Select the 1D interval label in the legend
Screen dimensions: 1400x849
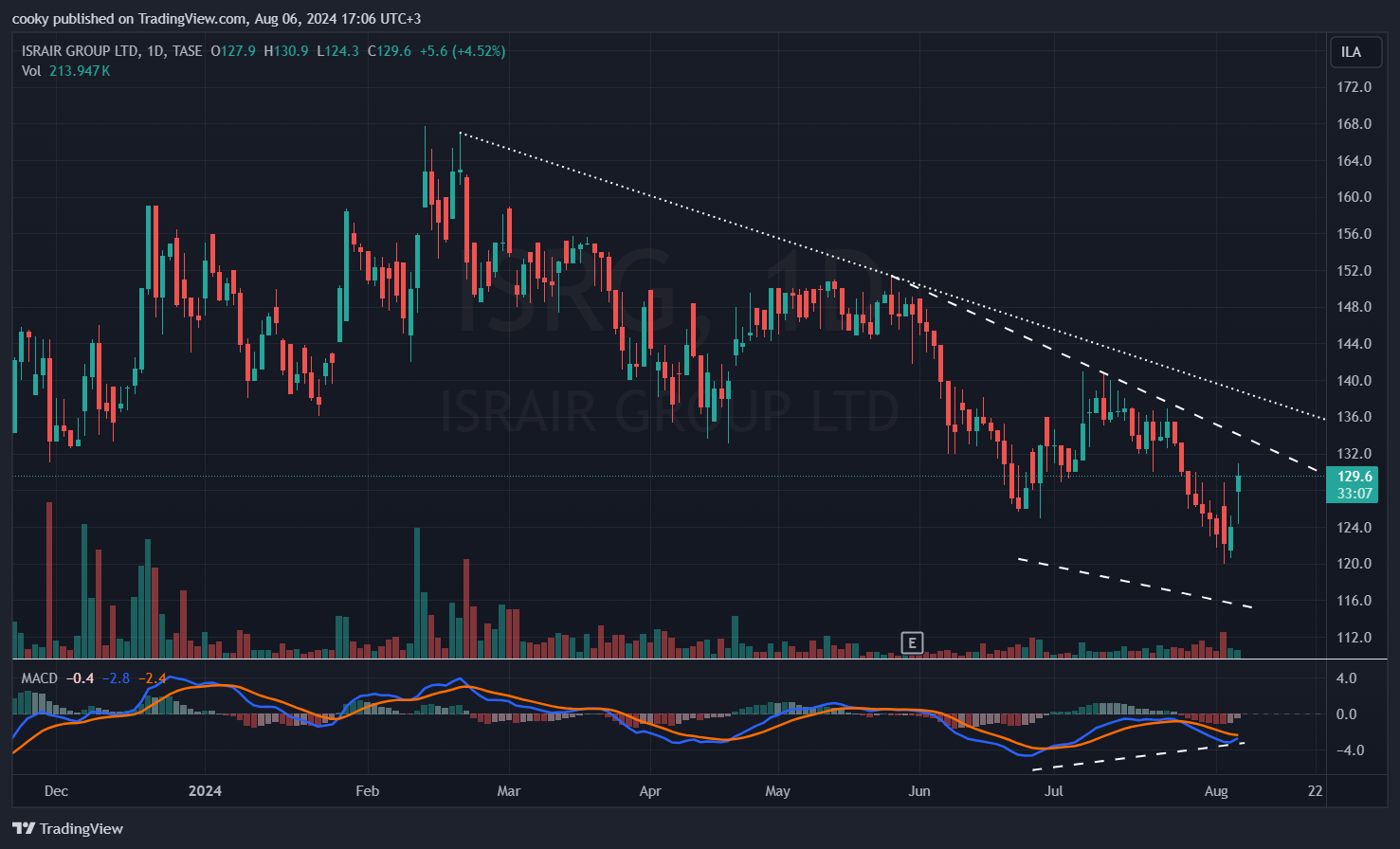click(155, 51)
